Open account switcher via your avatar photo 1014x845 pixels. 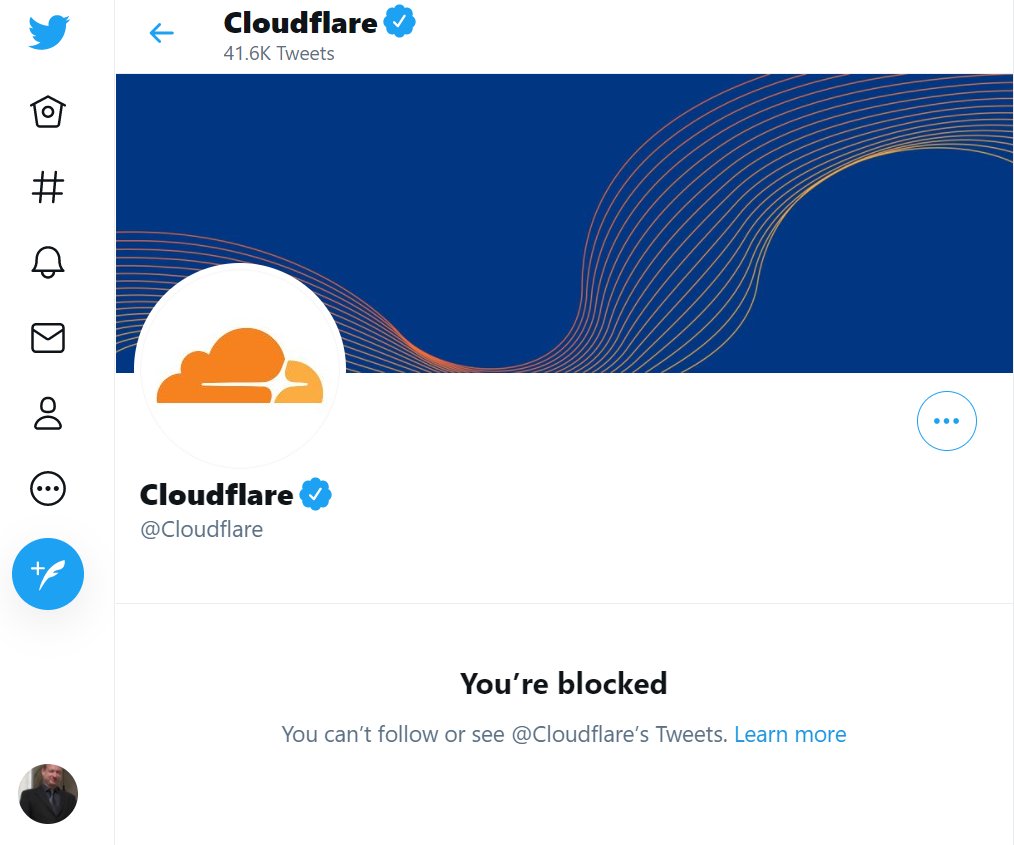pos(48,793)
